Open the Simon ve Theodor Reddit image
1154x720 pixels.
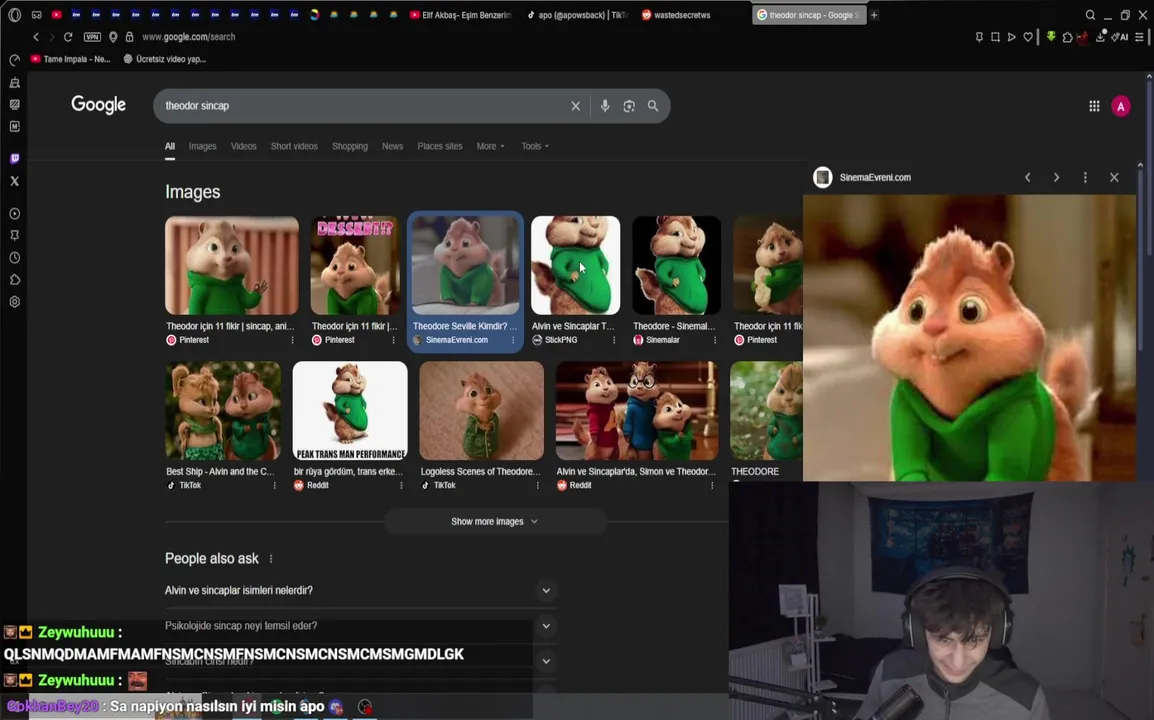(637, 411)
